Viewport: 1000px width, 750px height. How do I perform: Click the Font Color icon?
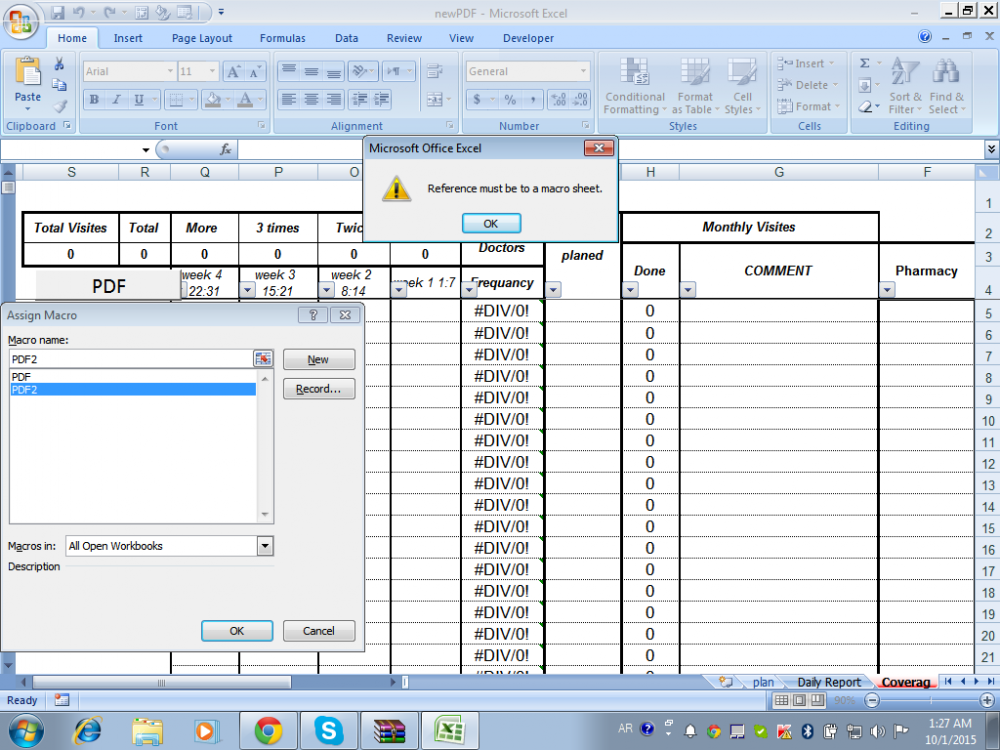245,99
